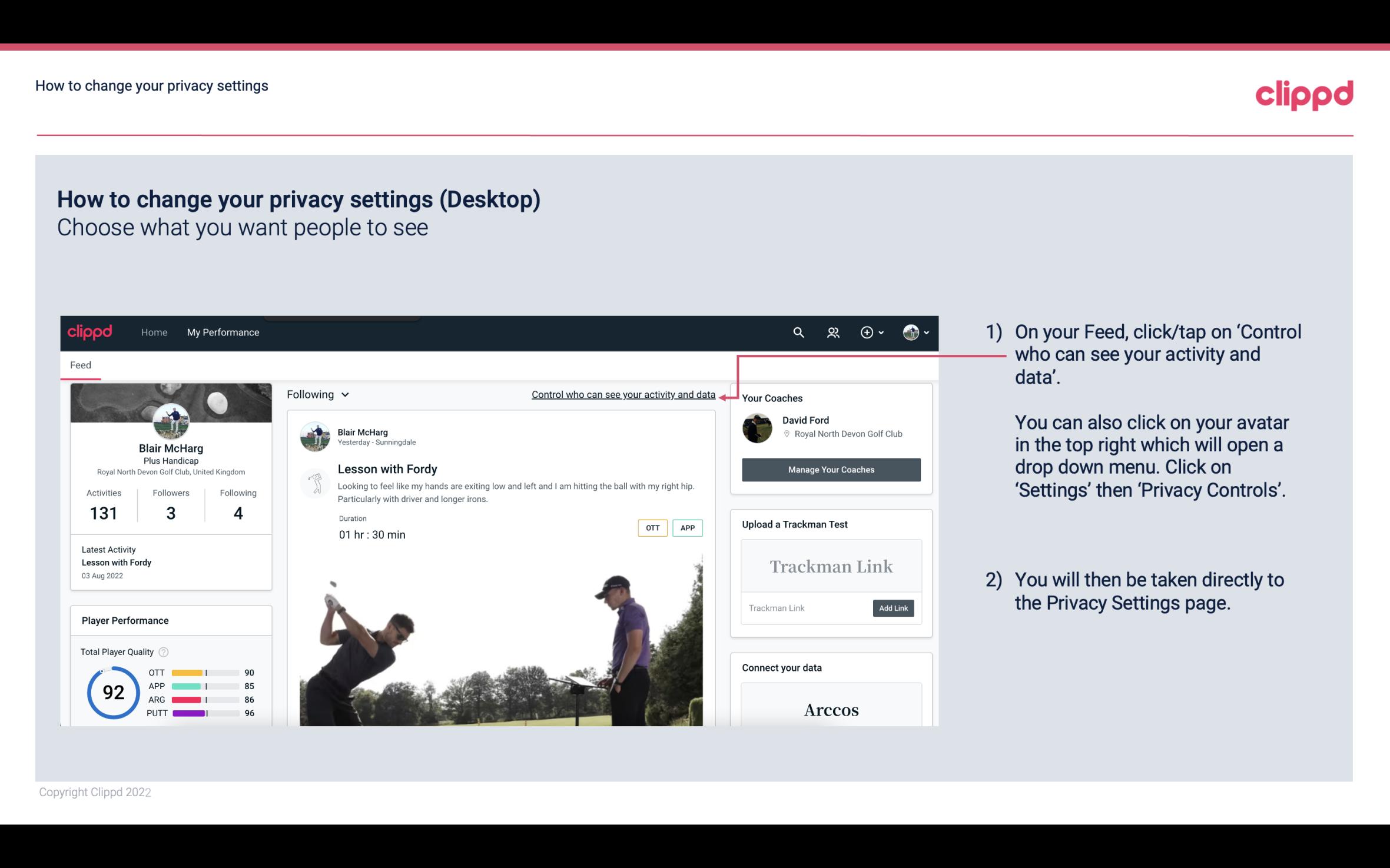Image resolution: width=1390 pixels, height=868 pixels.
Task: Click the user avatar icon top right
Action: pos(910,331)
